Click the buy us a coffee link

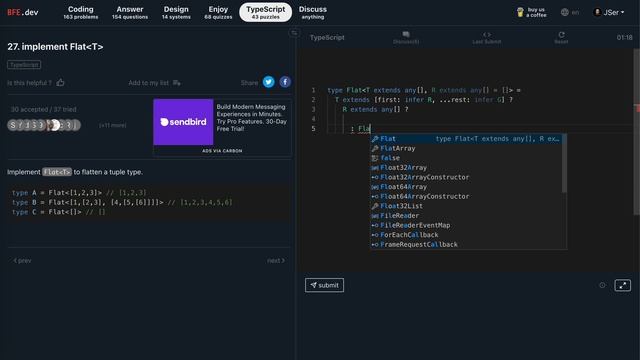click(x=531, y=12)
